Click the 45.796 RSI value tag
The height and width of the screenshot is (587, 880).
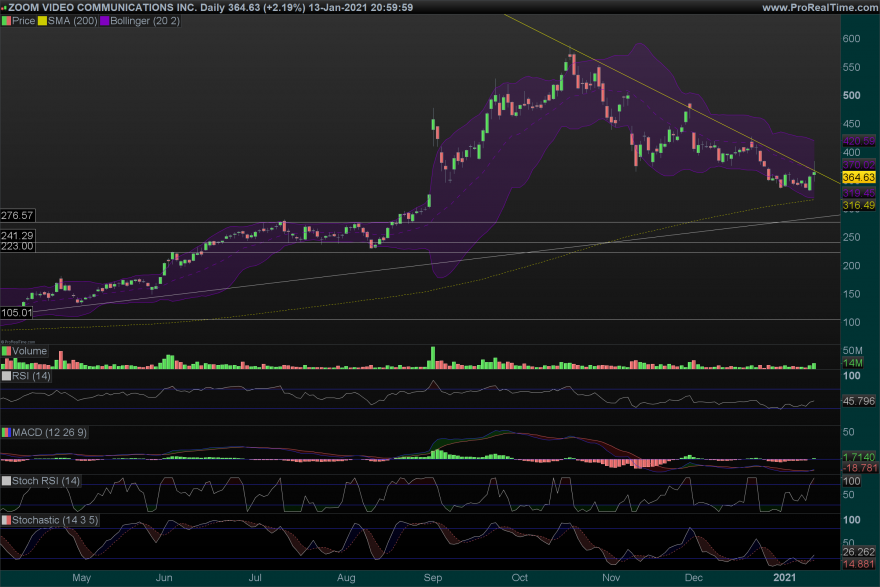point(859,401)
